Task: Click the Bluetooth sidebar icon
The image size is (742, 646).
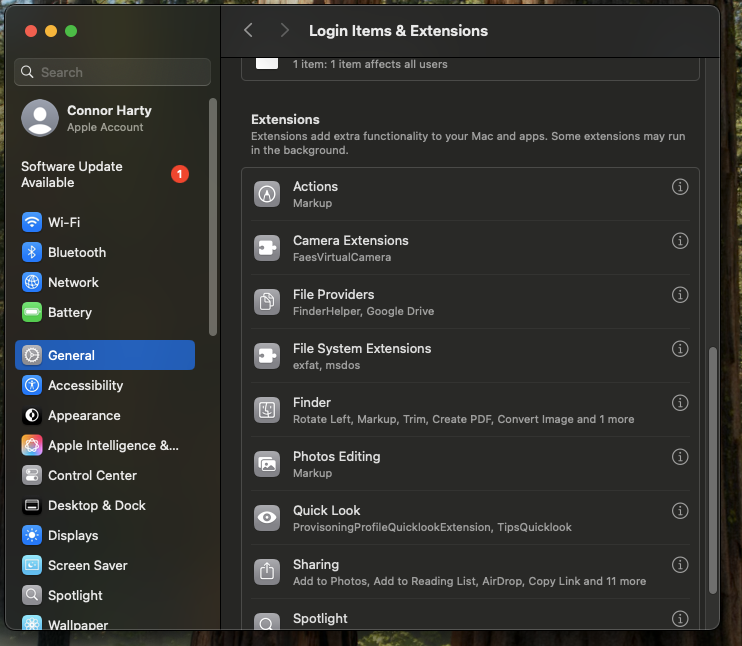Action: 32,252
